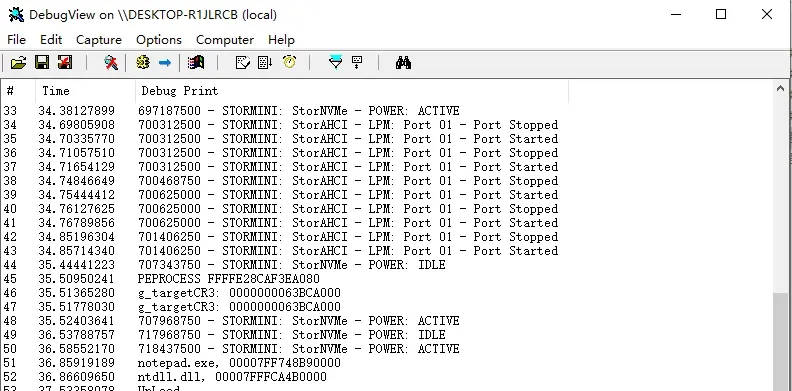Viewport: 792px width, 391px height.
Task: Click the Log to File icon
Action: coord(65,63)
